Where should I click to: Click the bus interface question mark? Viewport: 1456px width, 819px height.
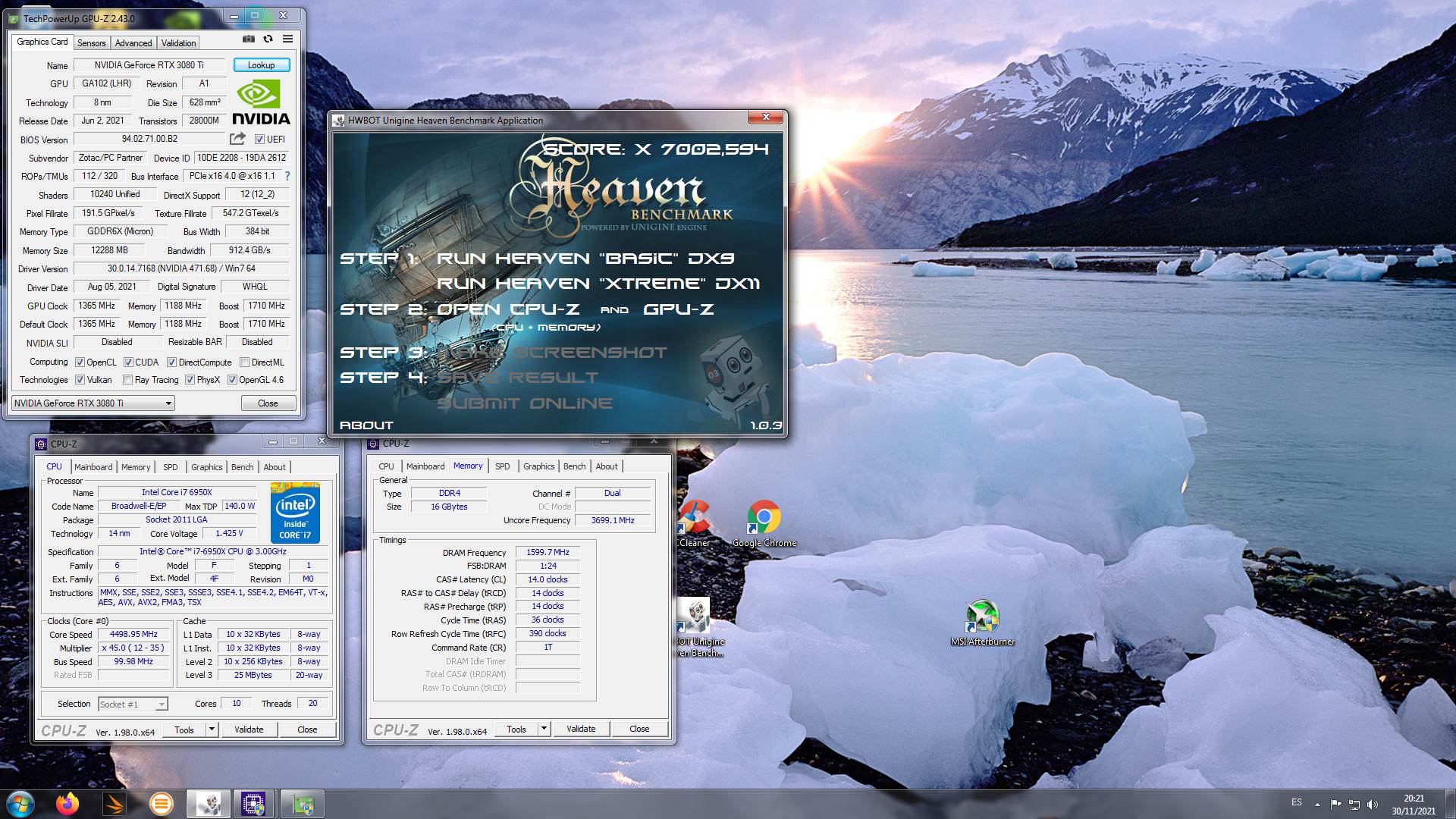(x=287, y=176)
